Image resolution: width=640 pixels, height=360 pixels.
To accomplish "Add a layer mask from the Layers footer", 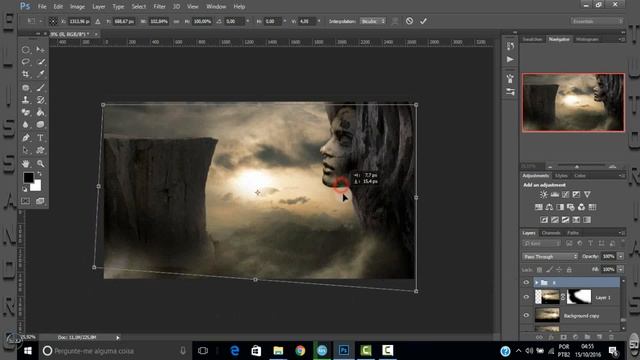I will [x=563, y=337].
